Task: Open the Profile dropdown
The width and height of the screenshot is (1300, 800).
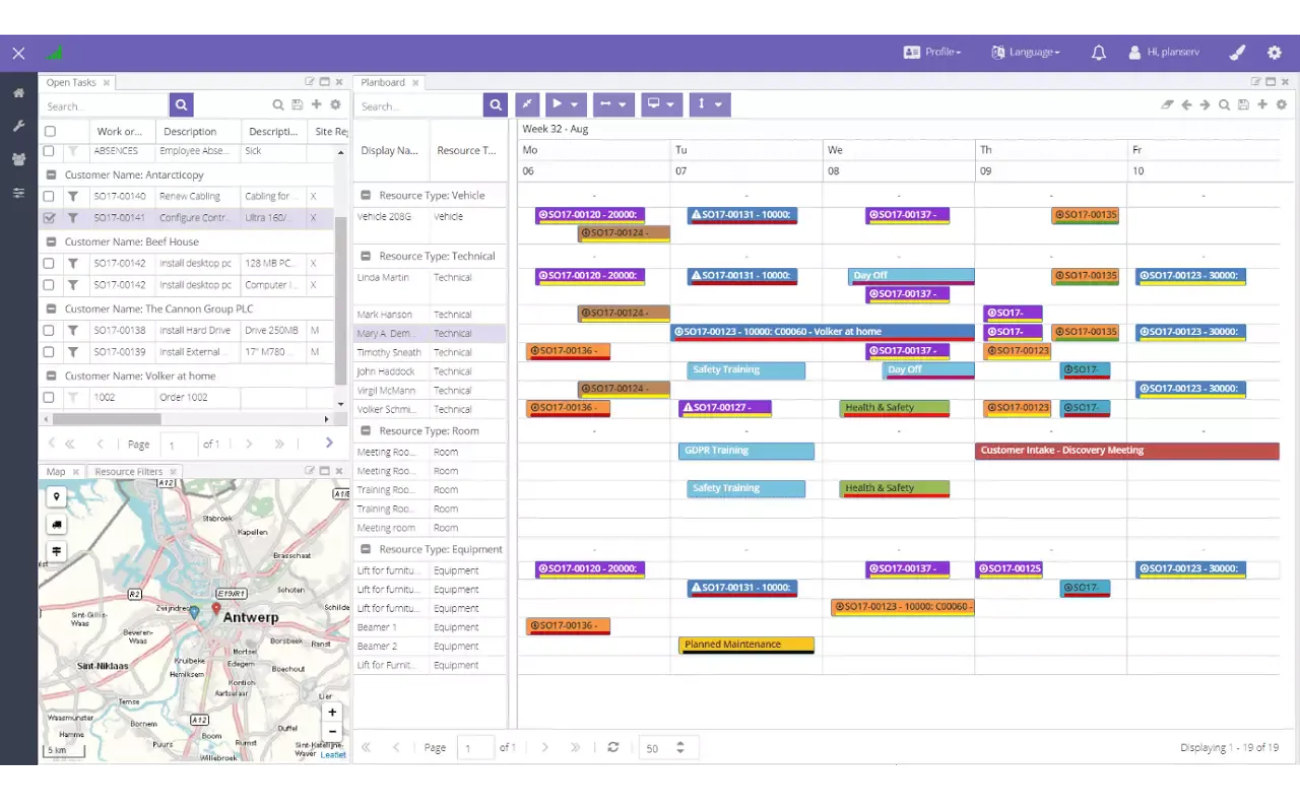Action: click(932, 53)
